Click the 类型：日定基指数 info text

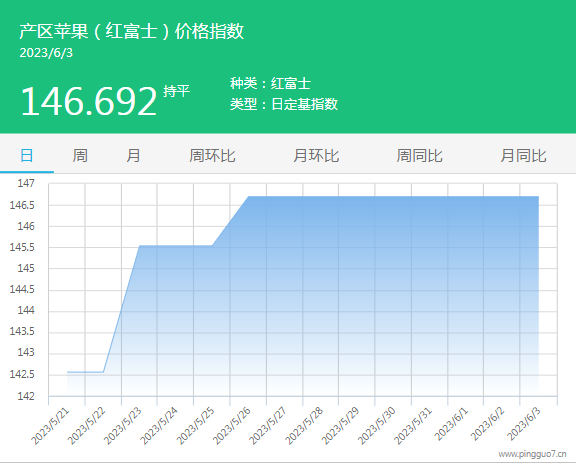284,104
